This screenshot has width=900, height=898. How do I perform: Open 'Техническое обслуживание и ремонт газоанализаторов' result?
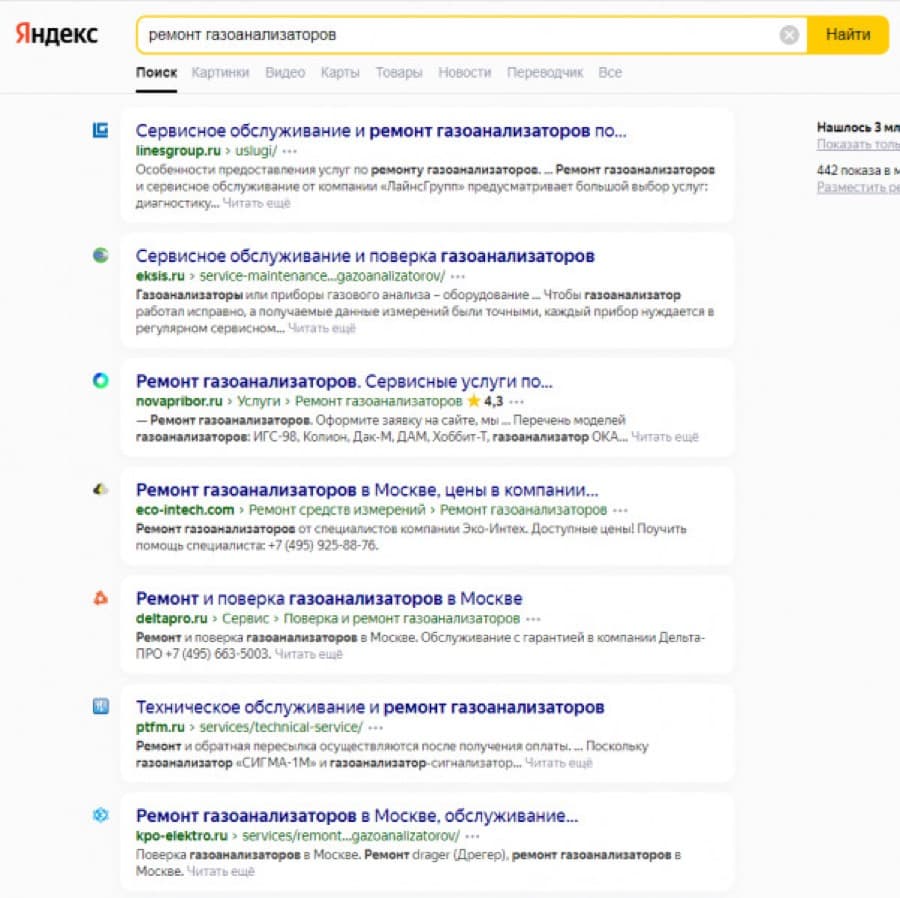click(370, 707)
